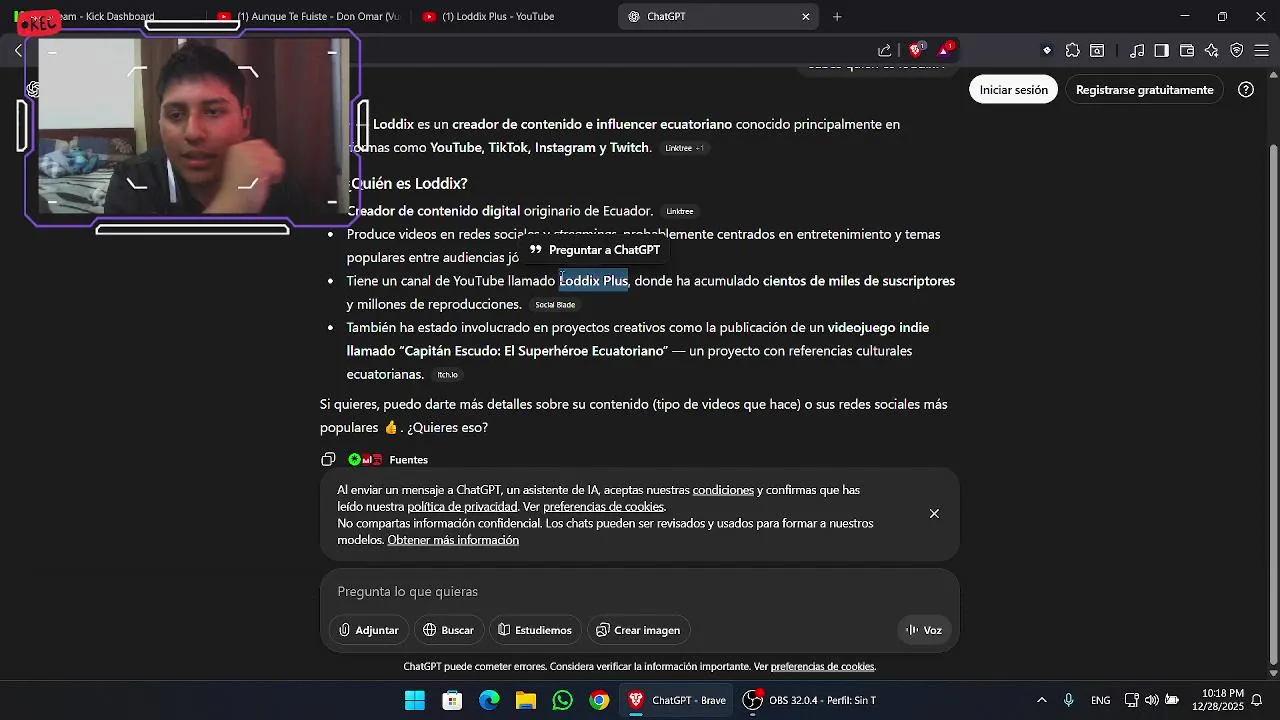Open WhatsApp from taskbar

562,700
